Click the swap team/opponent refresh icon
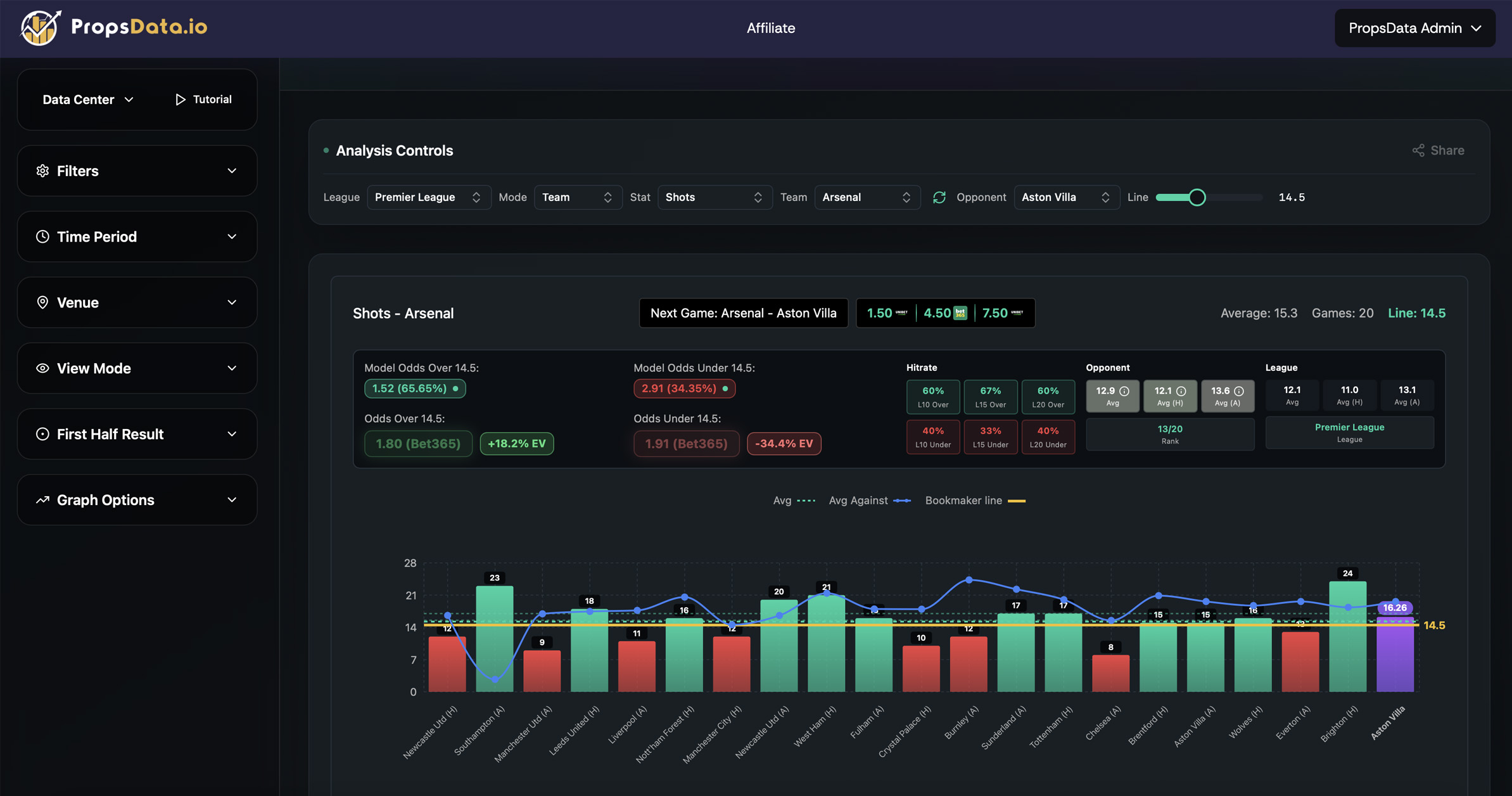The height and width of the screenshot is (796, 1512). pyautogui.click(x=939, y=198)
